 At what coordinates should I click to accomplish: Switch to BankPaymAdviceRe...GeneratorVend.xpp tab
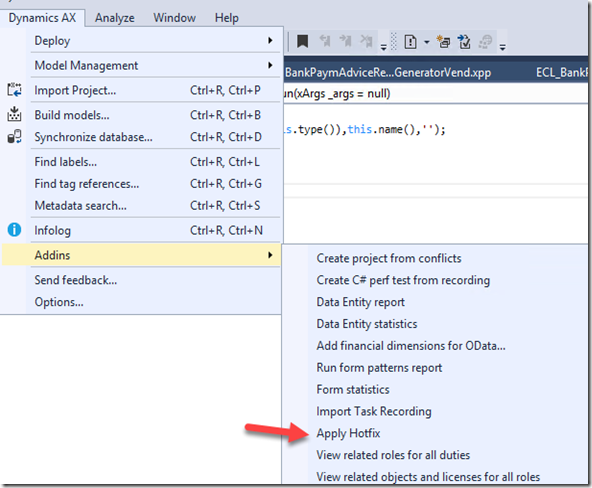(x=388, y=72)
